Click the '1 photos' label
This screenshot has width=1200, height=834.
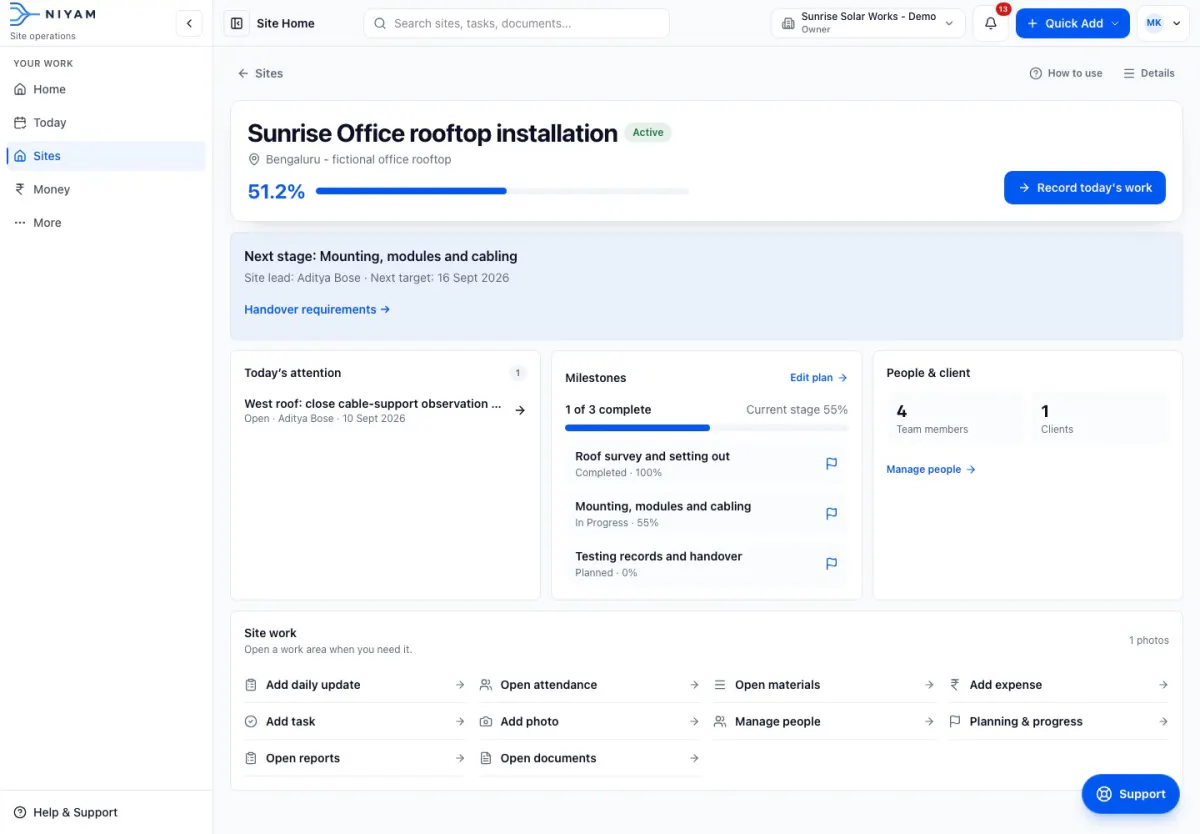[x=1149, y=640]
